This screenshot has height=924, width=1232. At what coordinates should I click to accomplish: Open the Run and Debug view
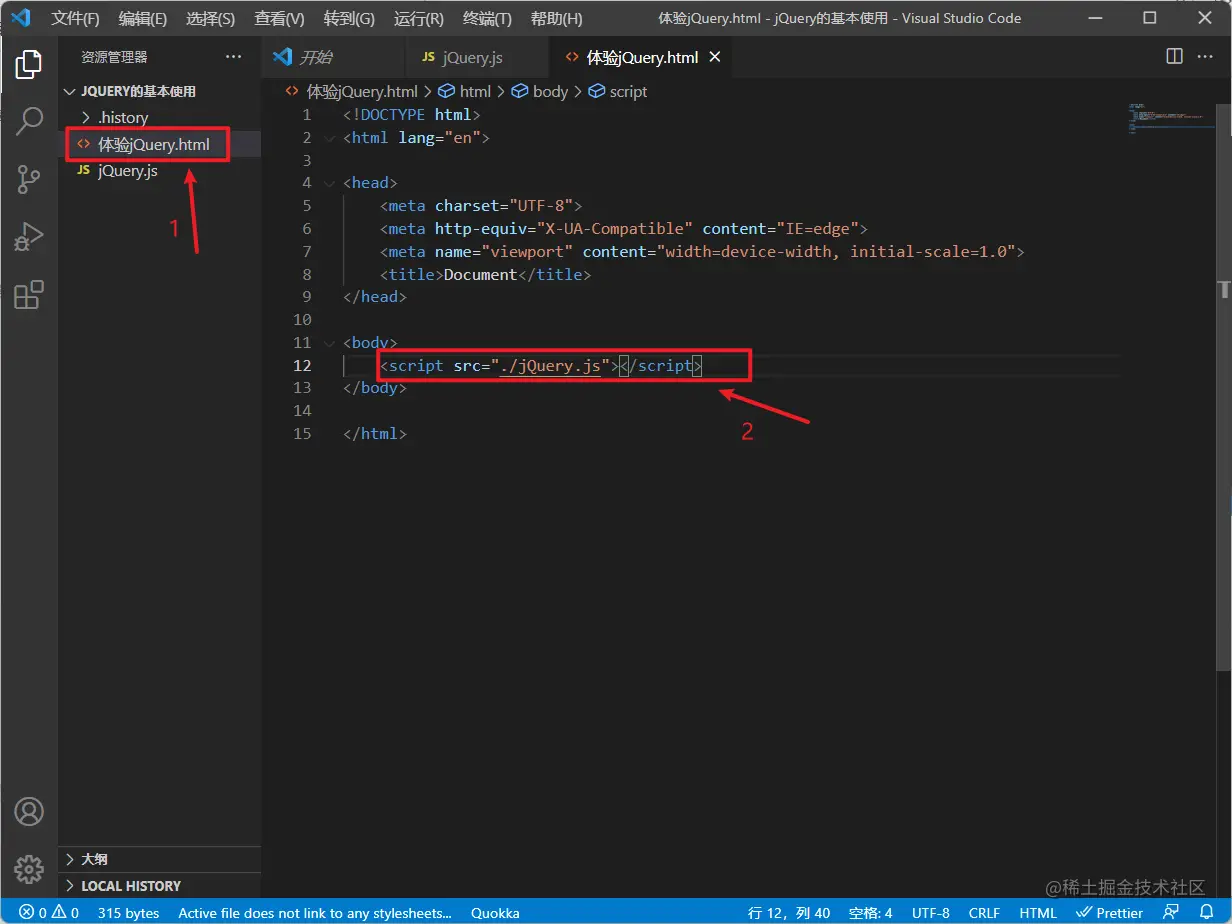coord(29,237)
